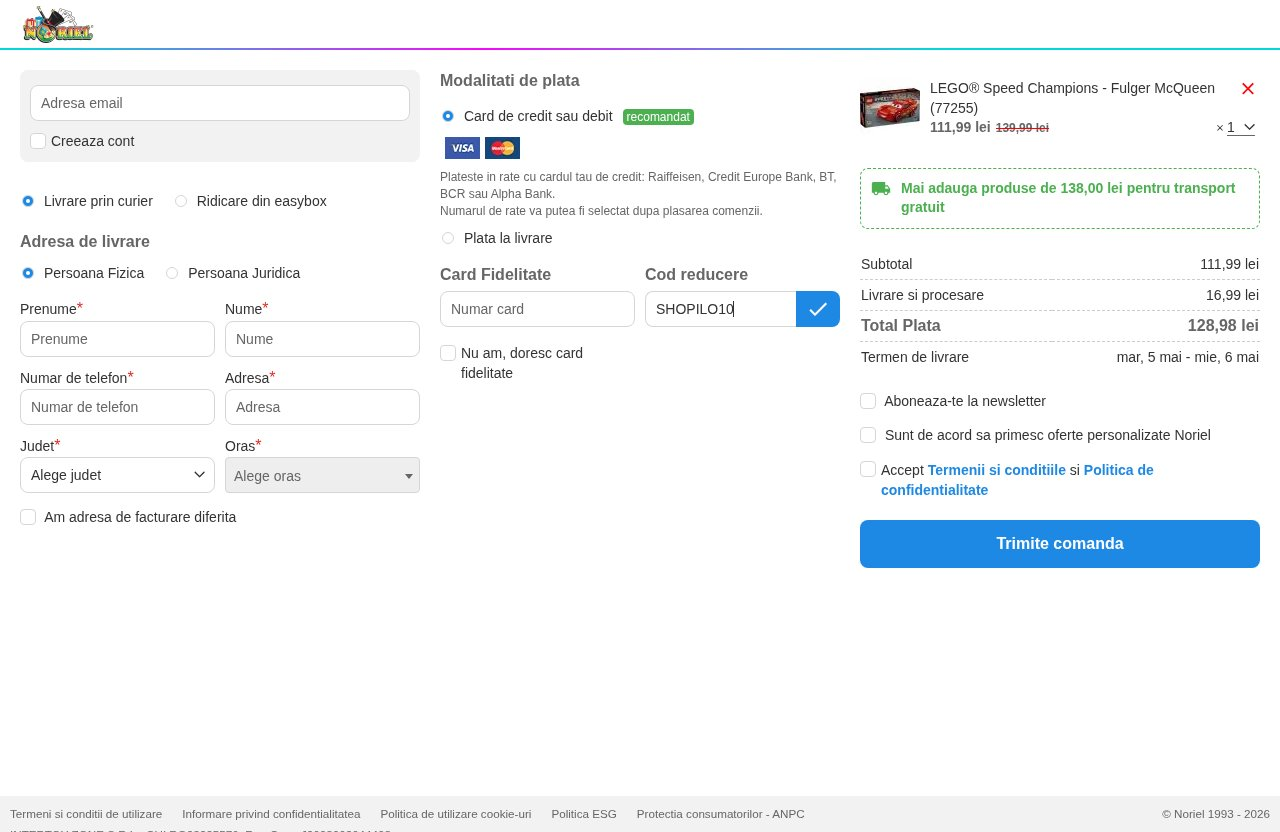Open Protectia consumatorilor - ANPC link

click(721, 814)
